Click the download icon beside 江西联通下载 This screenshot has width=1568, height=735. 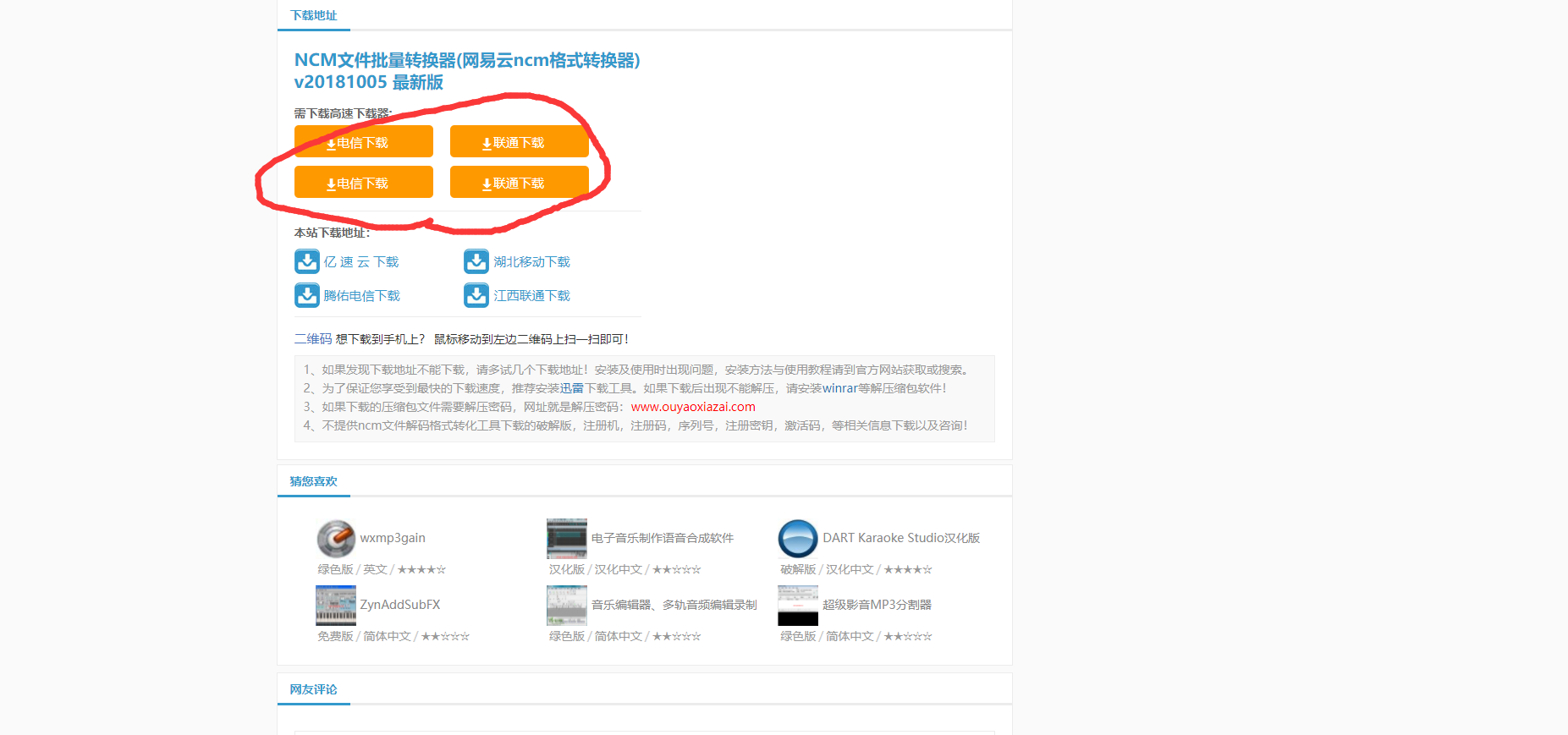tap(476, 295)
